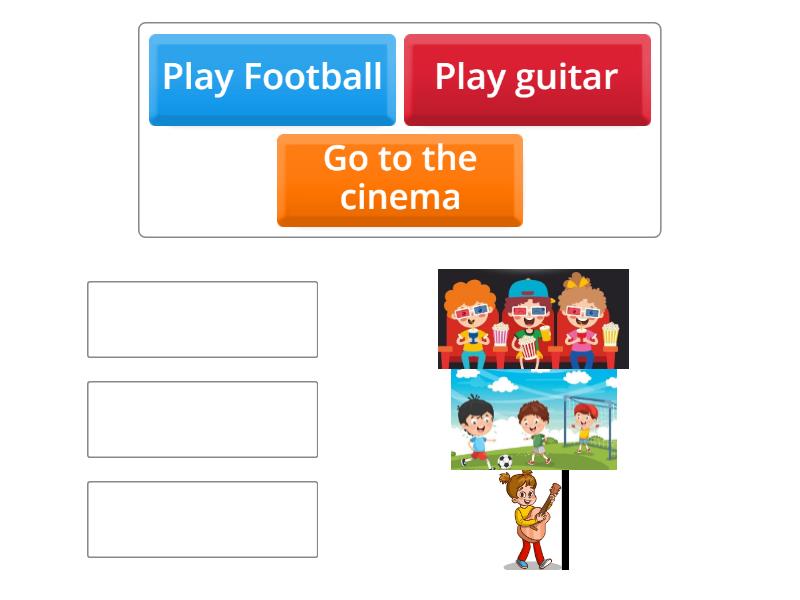This screenshot has width=800, height=600.
Task: Pick the orange "Go to the cinema" tile
Action: tap(399, 178)
